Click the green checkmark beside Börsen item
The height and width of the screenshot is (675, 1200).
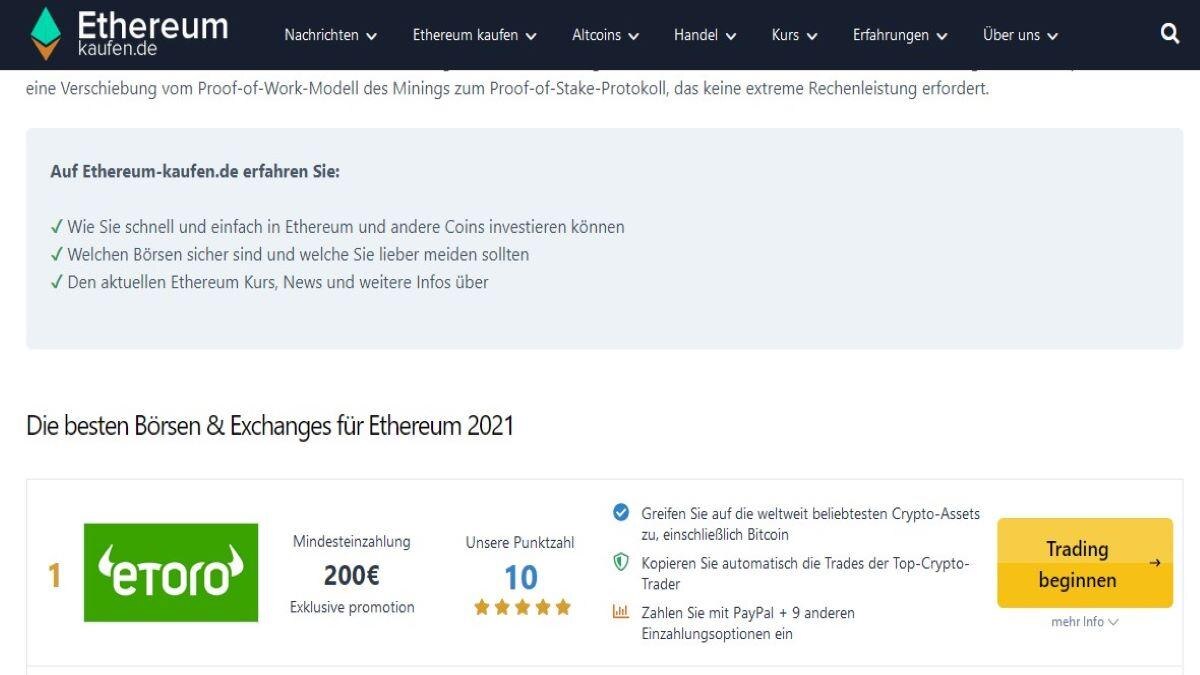tap(55, 253)
